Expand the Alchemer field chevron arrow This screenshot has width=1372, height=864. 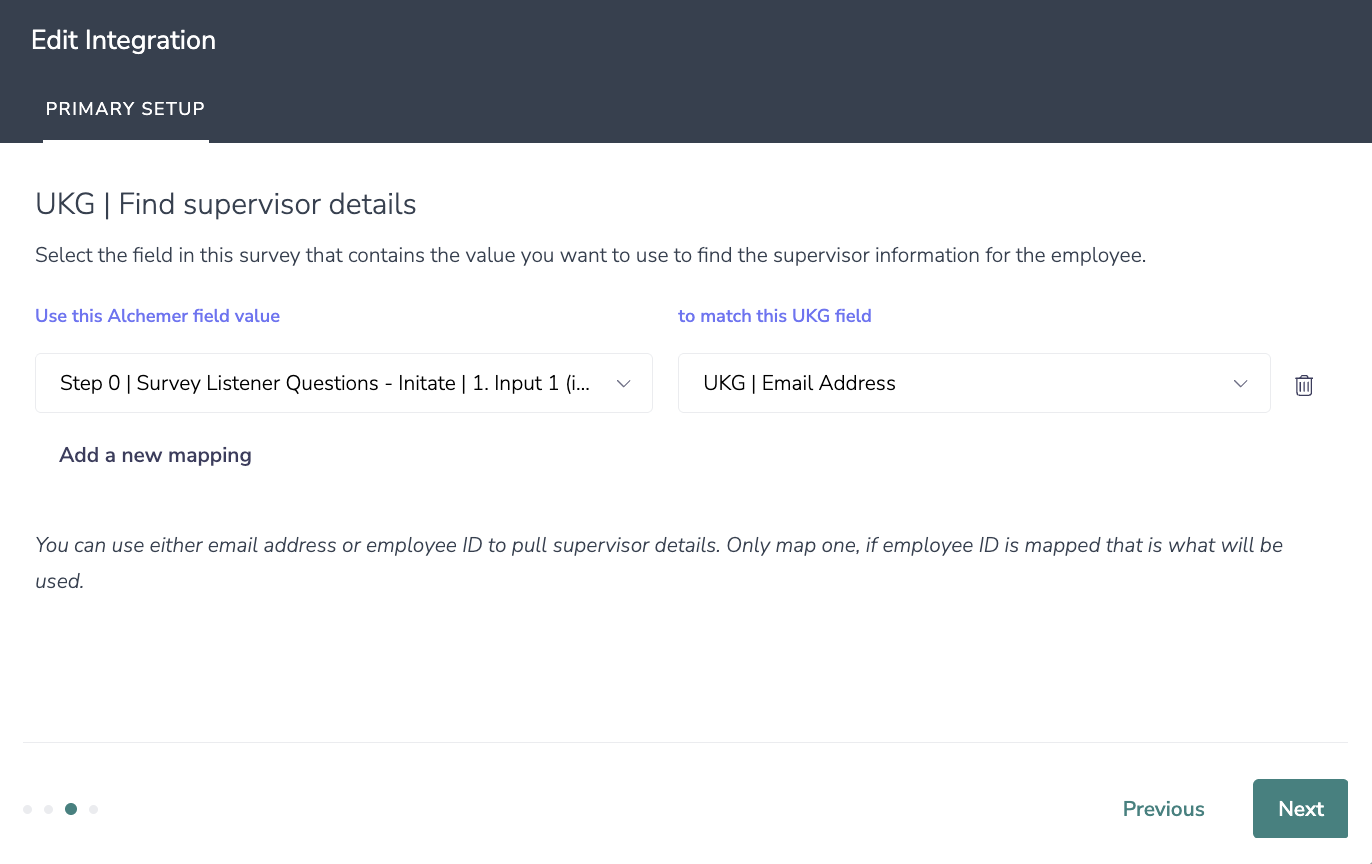pos(623,383)
